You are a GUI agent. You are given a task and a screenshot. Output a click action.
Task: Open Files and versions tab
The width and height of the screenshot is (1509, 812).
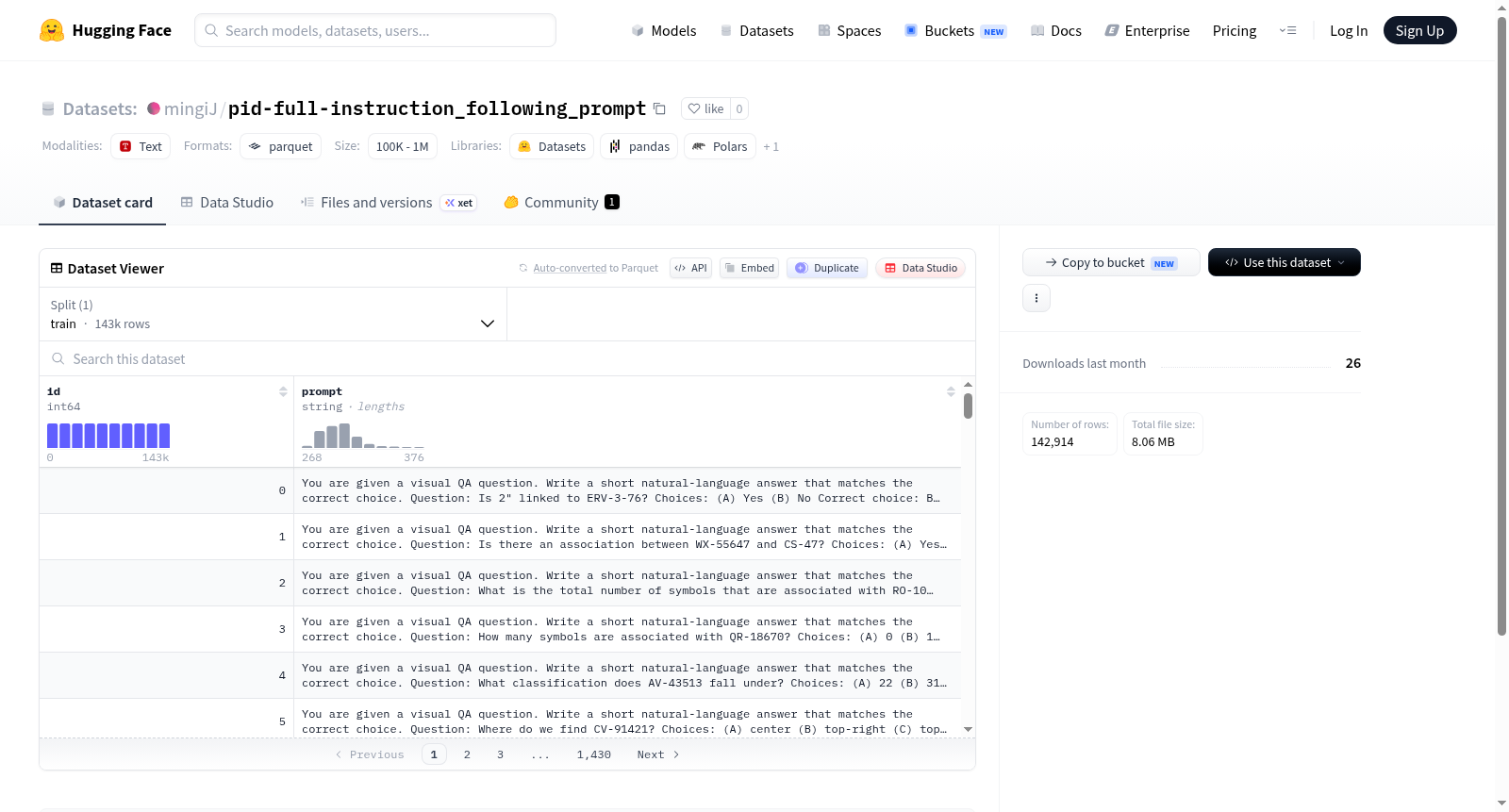[x=389, y=202]
